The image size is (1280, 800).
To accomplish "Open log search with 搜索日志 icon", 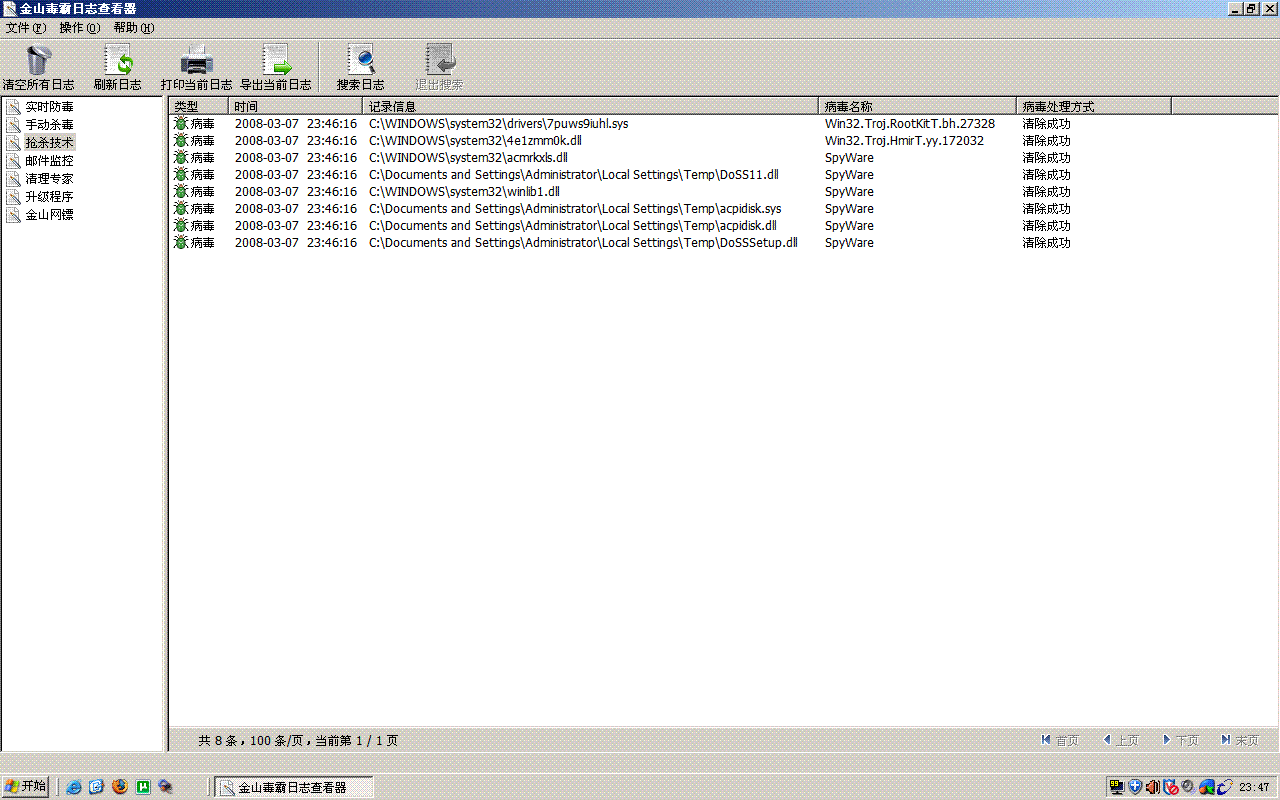I will (360, 61).
